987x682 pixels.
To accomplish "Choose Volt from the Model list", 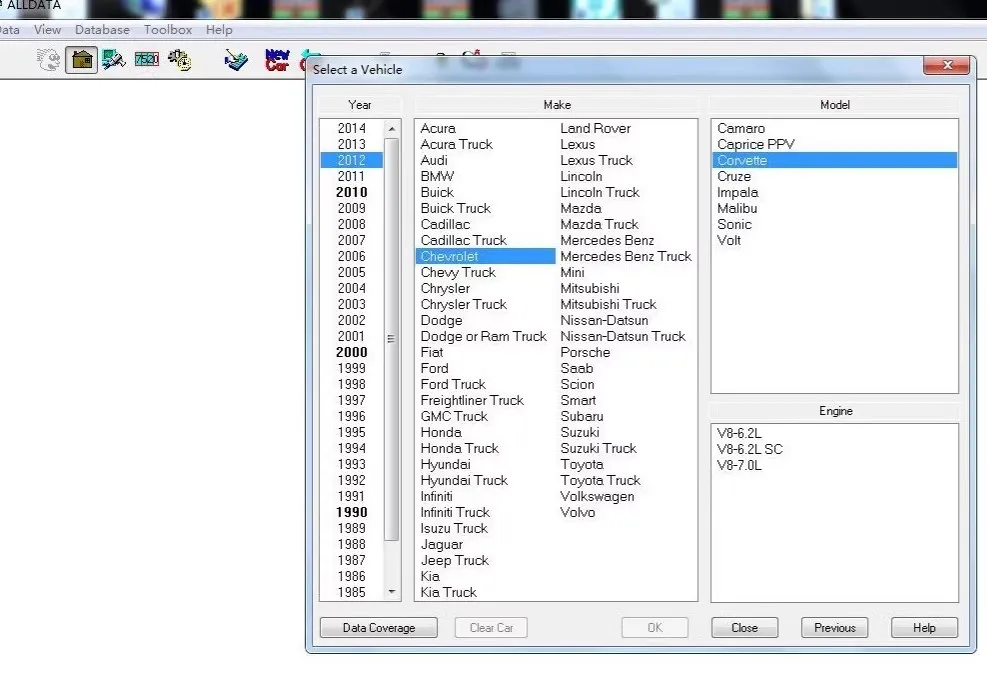I will point(729,240).
